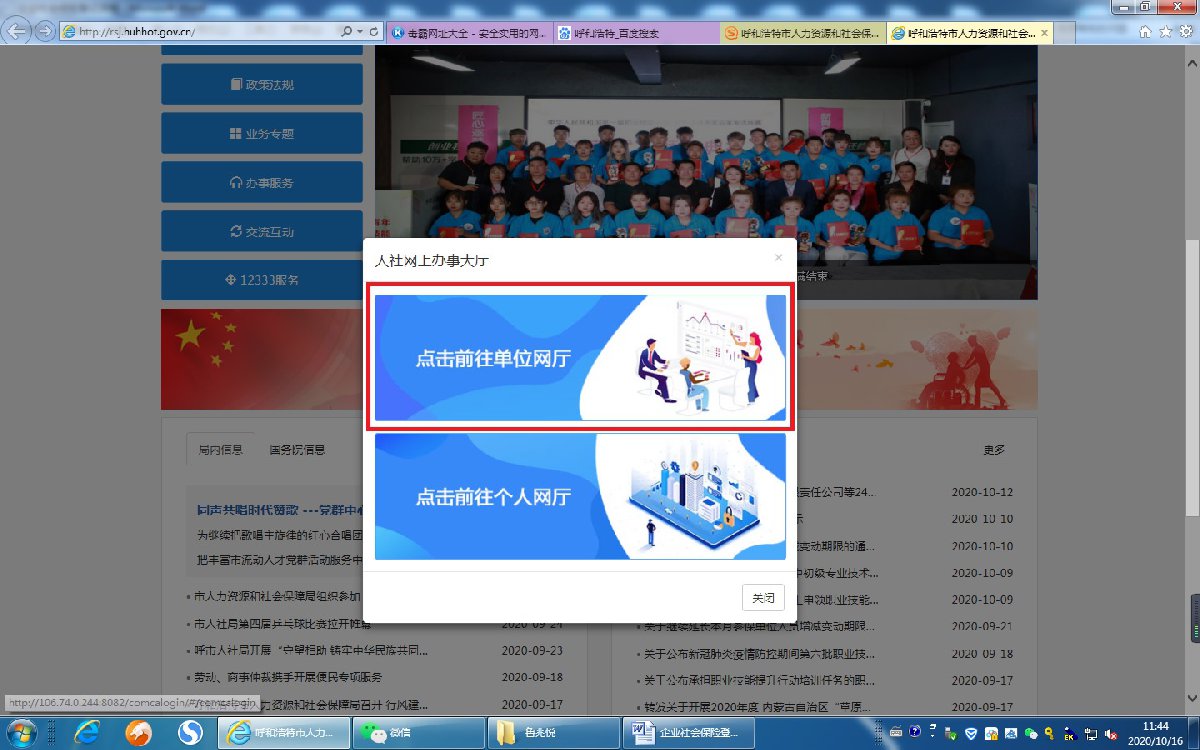Viewport: 1200px width, 750px height.
Task: Open the 交流互动 sidebar menu
Action: (262, 232)
